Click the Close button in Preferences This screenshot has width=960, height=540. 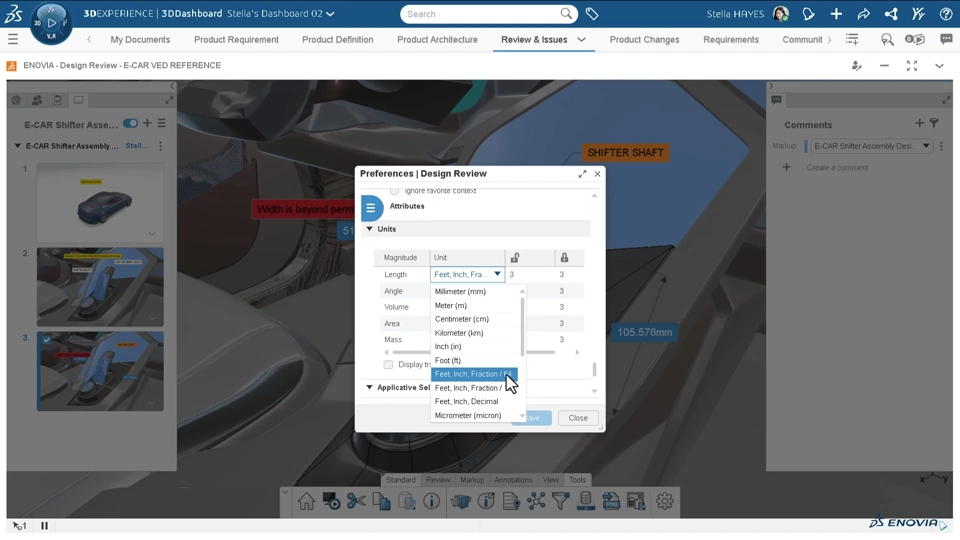(578, 418)
